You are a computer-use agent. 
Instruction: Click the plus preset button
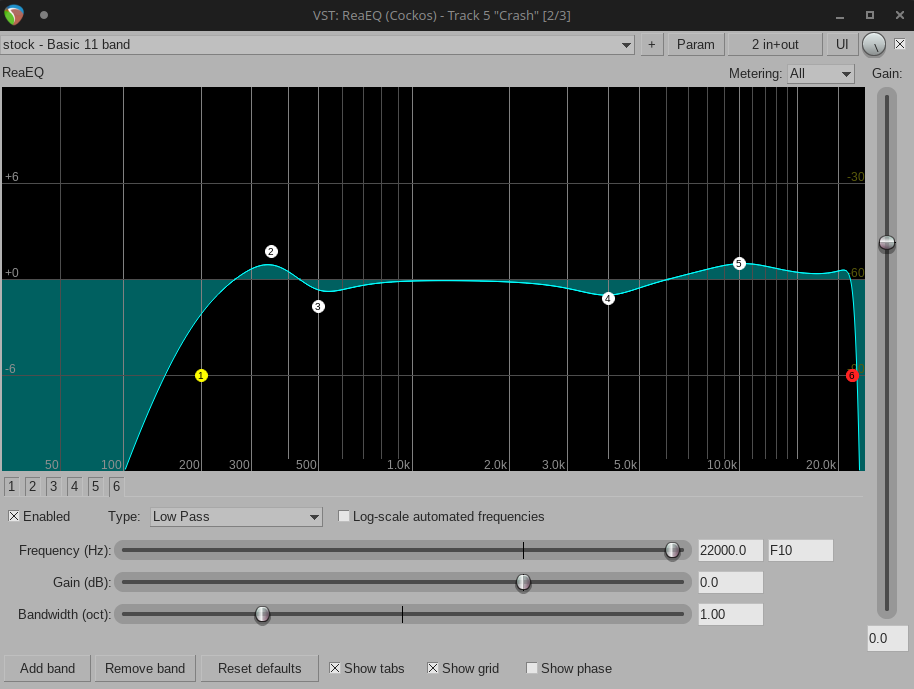652,44
